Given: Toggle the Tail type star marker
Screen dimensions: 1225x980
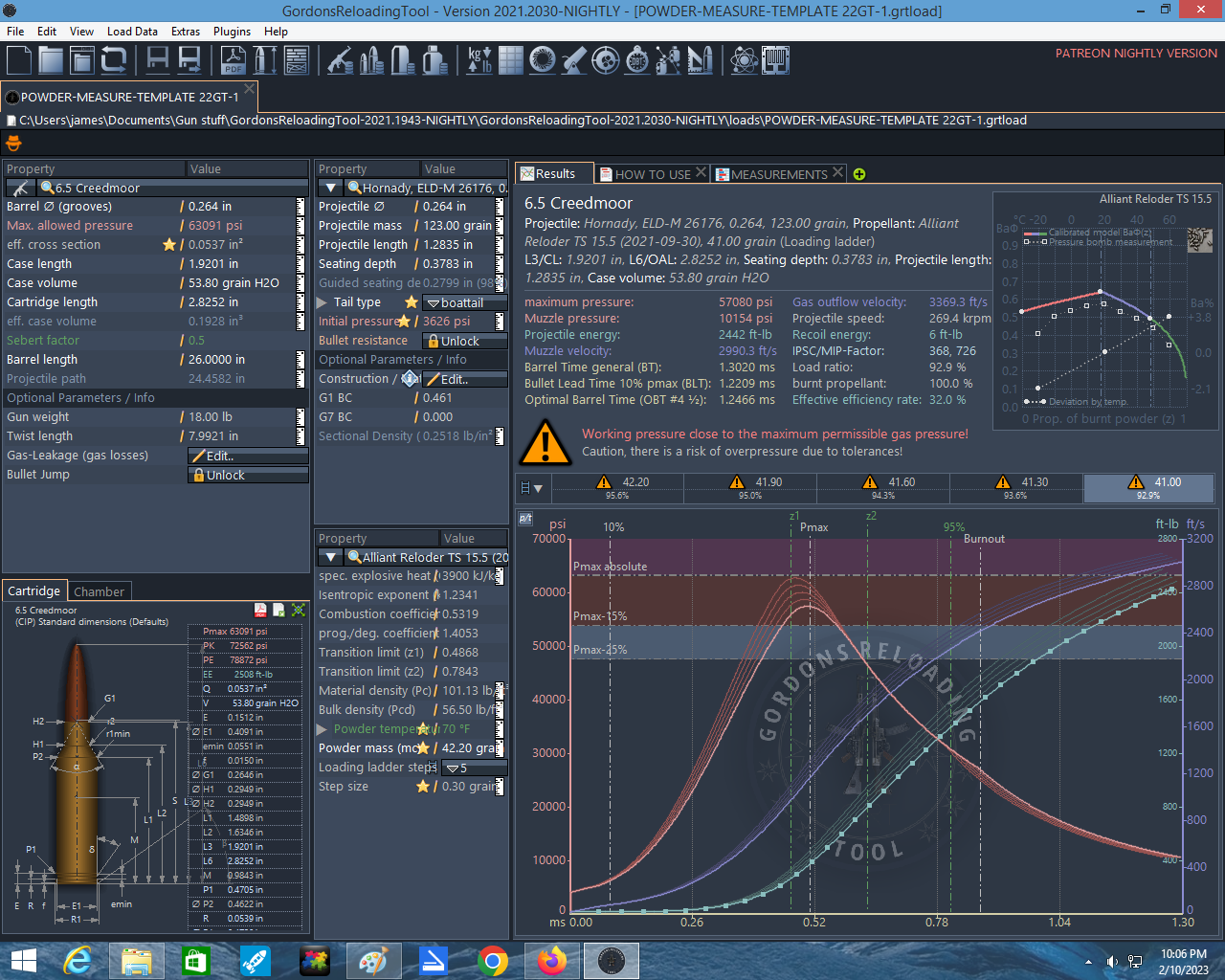Looking at the screenshot, I should coord(412,302).
